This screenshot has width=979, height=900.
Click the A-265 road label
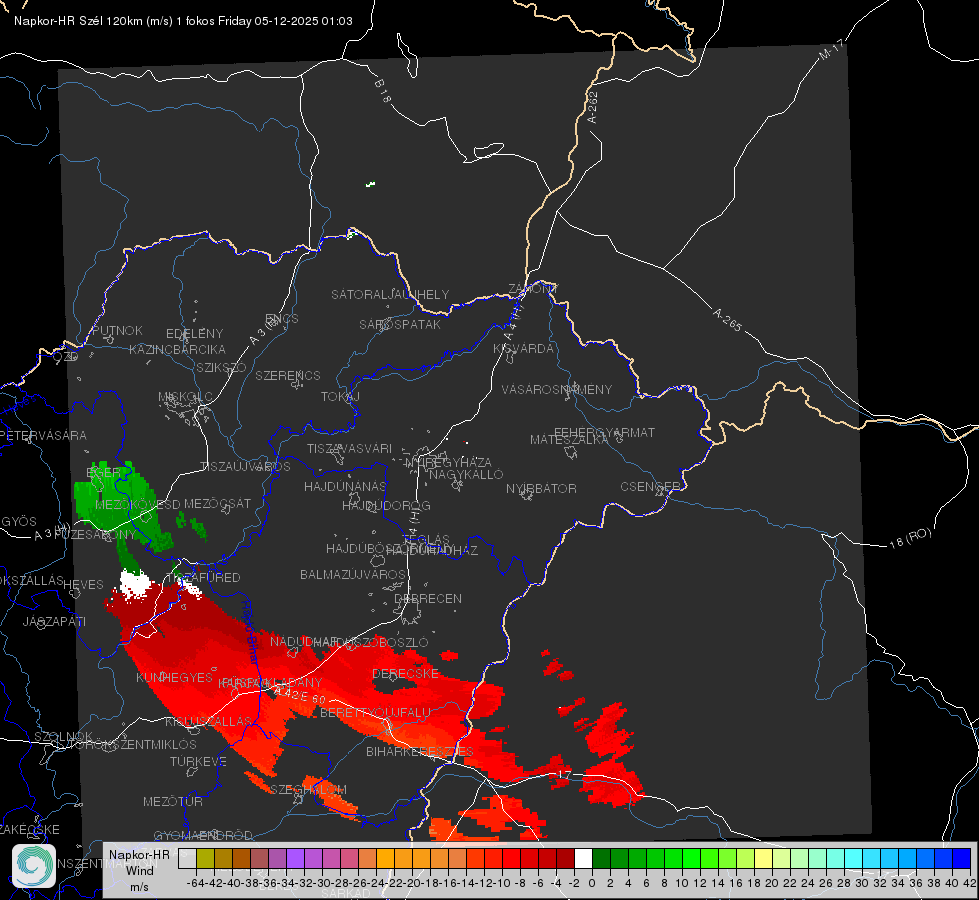point(727,320)
